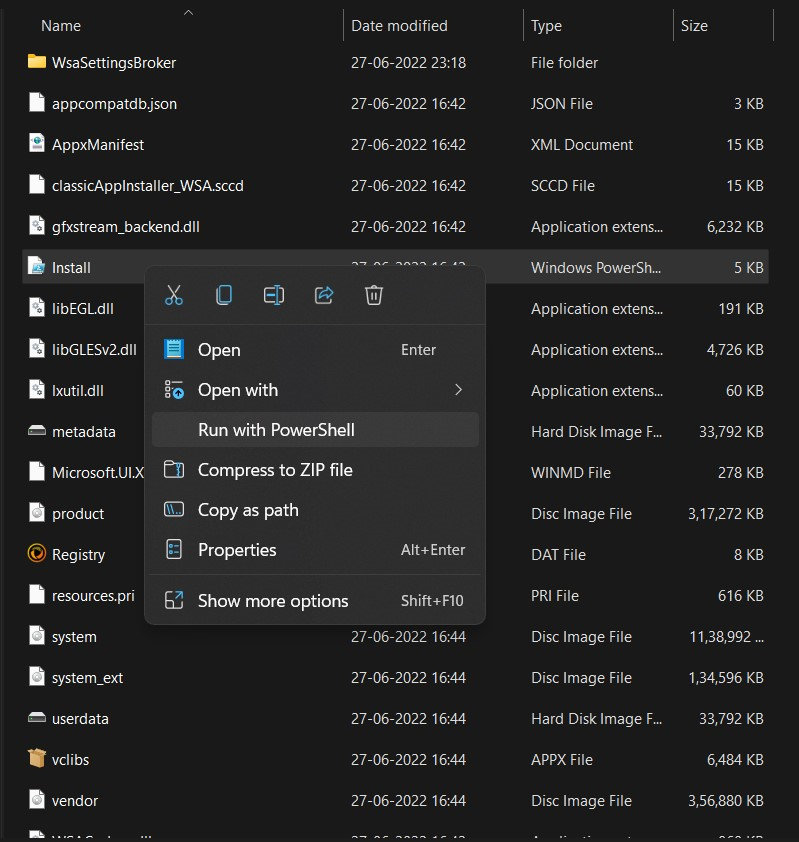Image resolution: width=799 pixels, height=842 pixels.
Task: Select the libGLESv2.dll file name
Action: [x=94, y=350]
